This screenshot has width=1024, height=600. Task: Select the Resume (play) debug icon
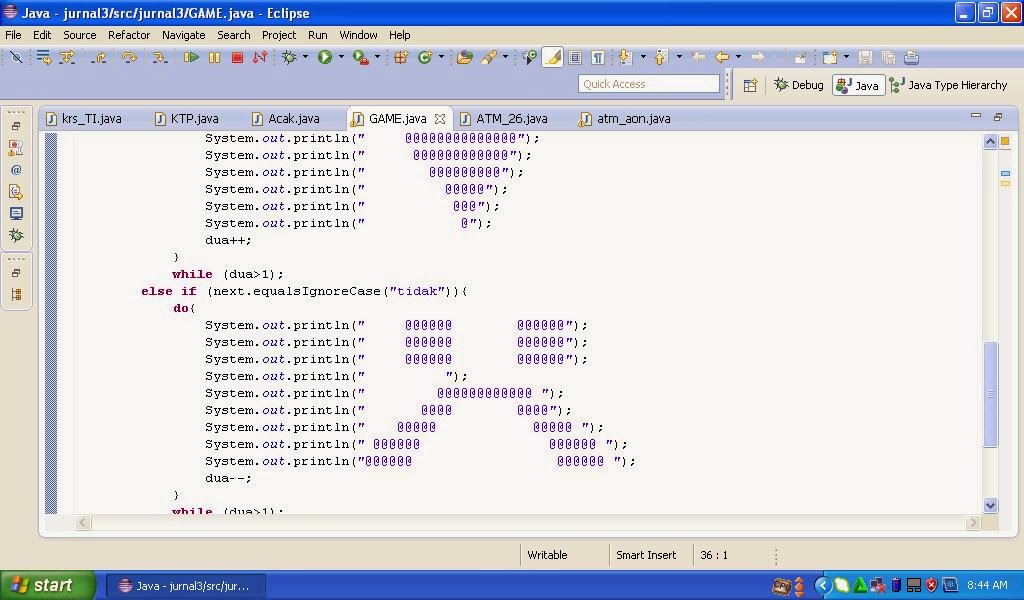coord(193,58)
